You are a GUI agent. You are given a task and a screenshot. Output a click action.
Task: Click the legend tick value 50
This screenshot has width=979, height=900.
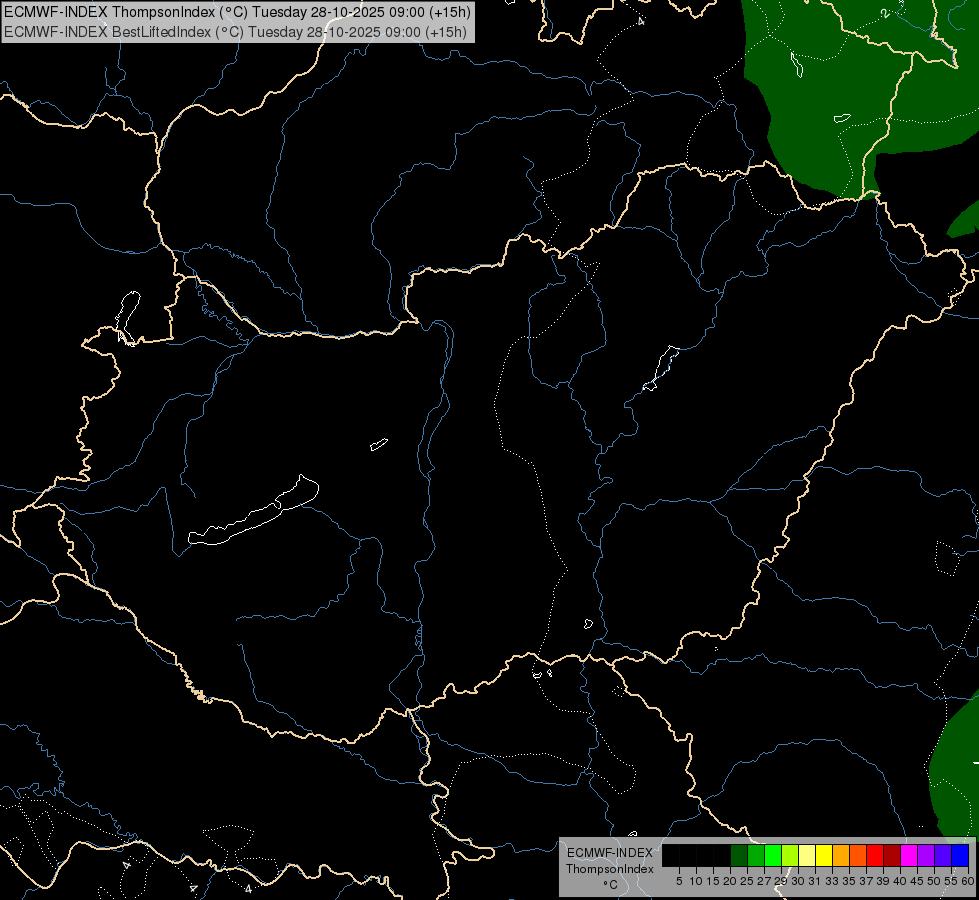click(x=934, y=881)
